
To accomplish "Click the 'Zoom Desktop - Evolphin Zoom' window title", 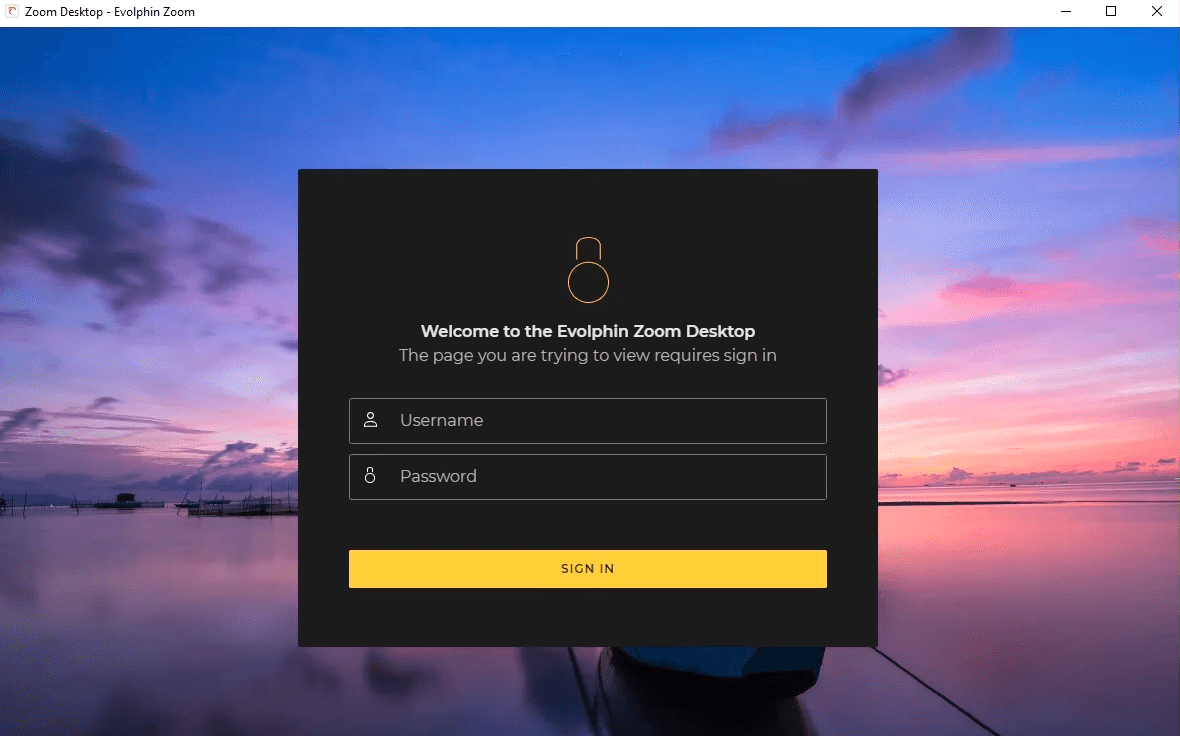I will point(110,12).
